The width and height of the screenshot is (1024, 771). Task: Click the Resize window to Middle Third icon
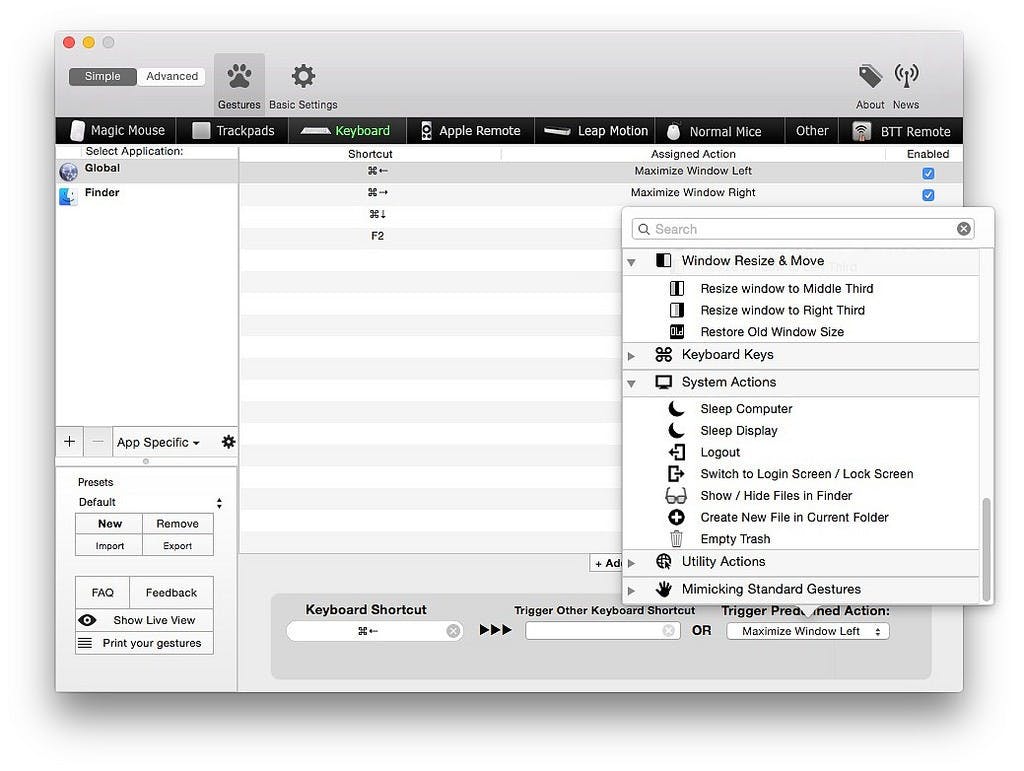[x=677, y=289]
